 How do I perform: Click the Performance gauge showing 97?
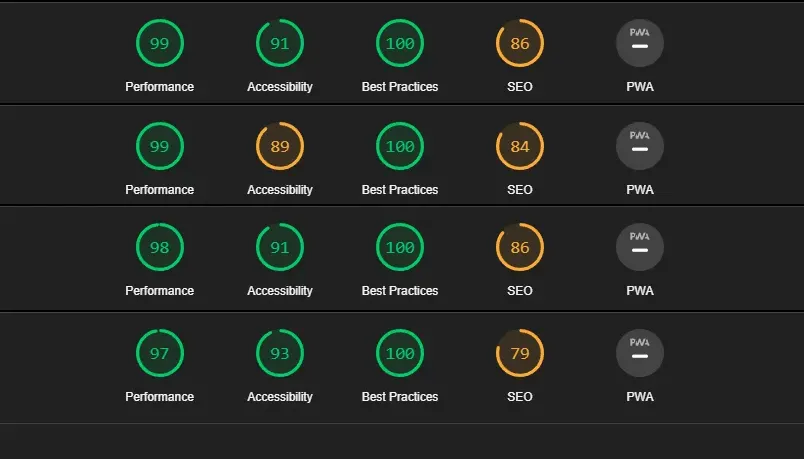160,354
